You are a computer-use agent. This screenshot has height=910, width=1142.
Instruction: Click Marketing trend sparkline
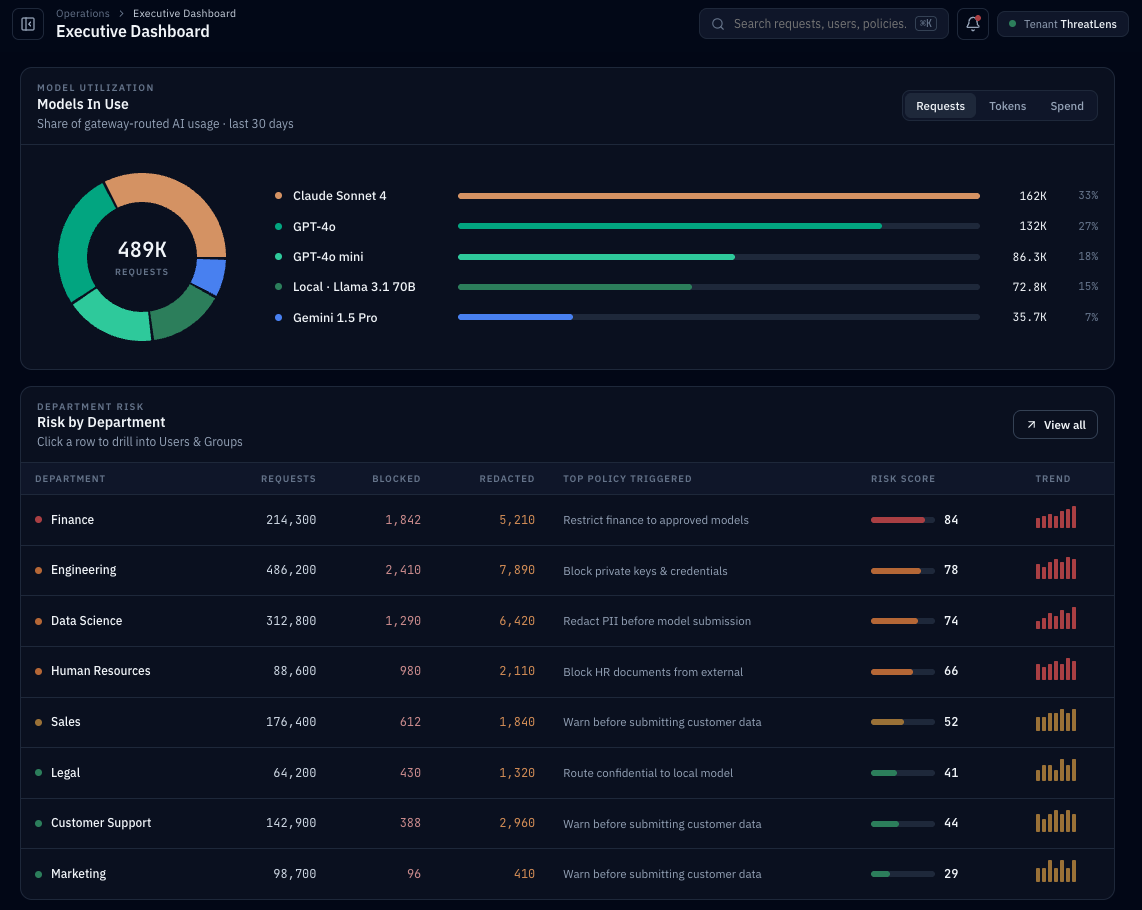pos(1055,871)
